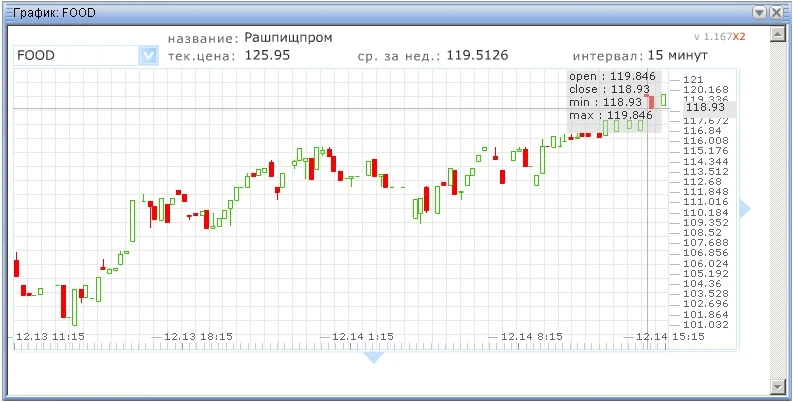793x402 pixels.
Task: Click the График: FOOD window title
Action: click(x=54, y=13)
